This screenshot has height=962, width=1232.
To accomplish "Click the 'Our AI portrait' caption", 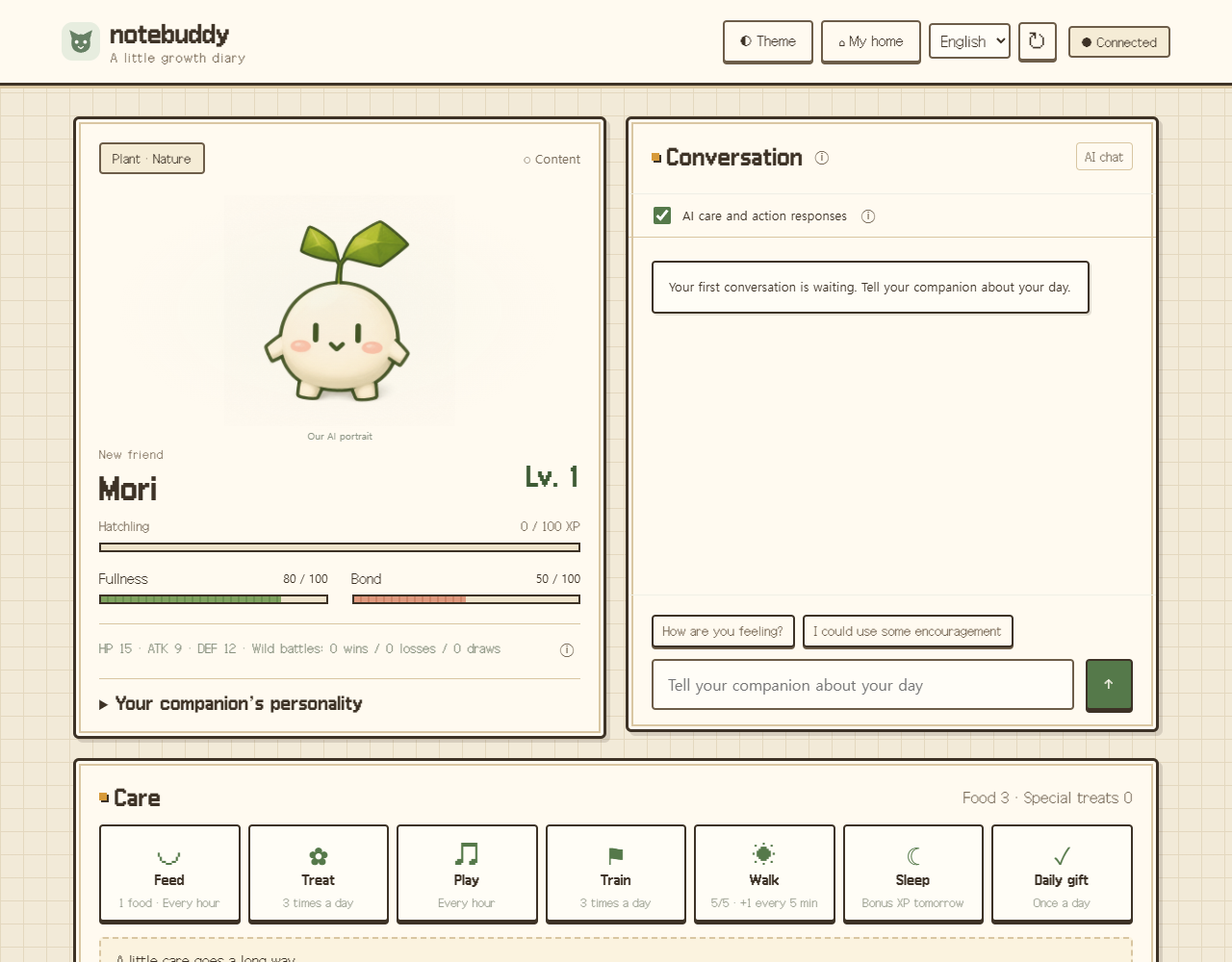I will [x=340, y=437].
